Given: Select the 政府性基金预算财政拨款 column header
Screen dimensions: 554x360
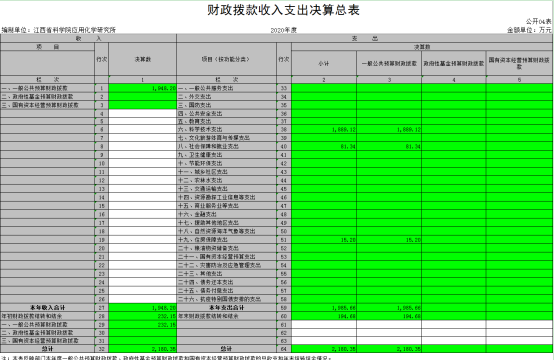Looking at the screenshot, I should [454, 63].
